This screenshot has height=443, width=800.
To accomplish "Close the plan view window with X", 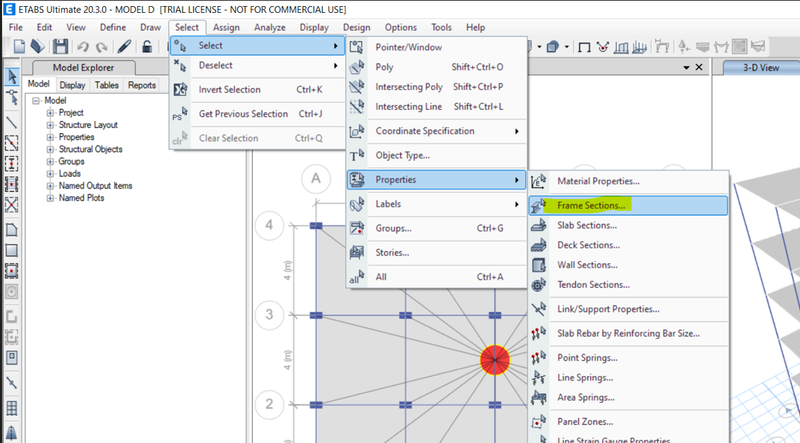I will (x=699, y=67).
